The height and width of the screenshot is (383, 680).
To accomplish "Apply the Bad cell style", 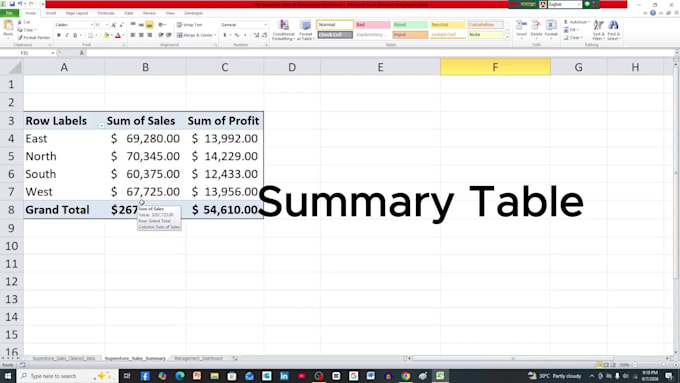I will (373, 25).
